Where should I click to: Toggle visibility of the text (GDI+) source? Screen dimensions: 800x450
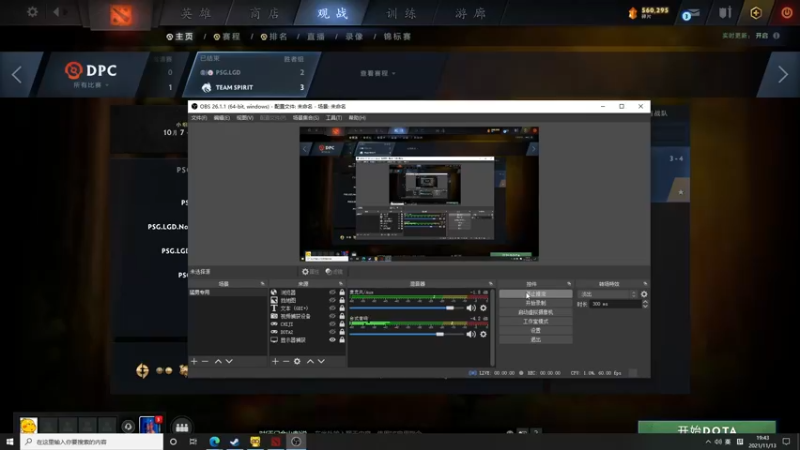[x=332, y=308]
